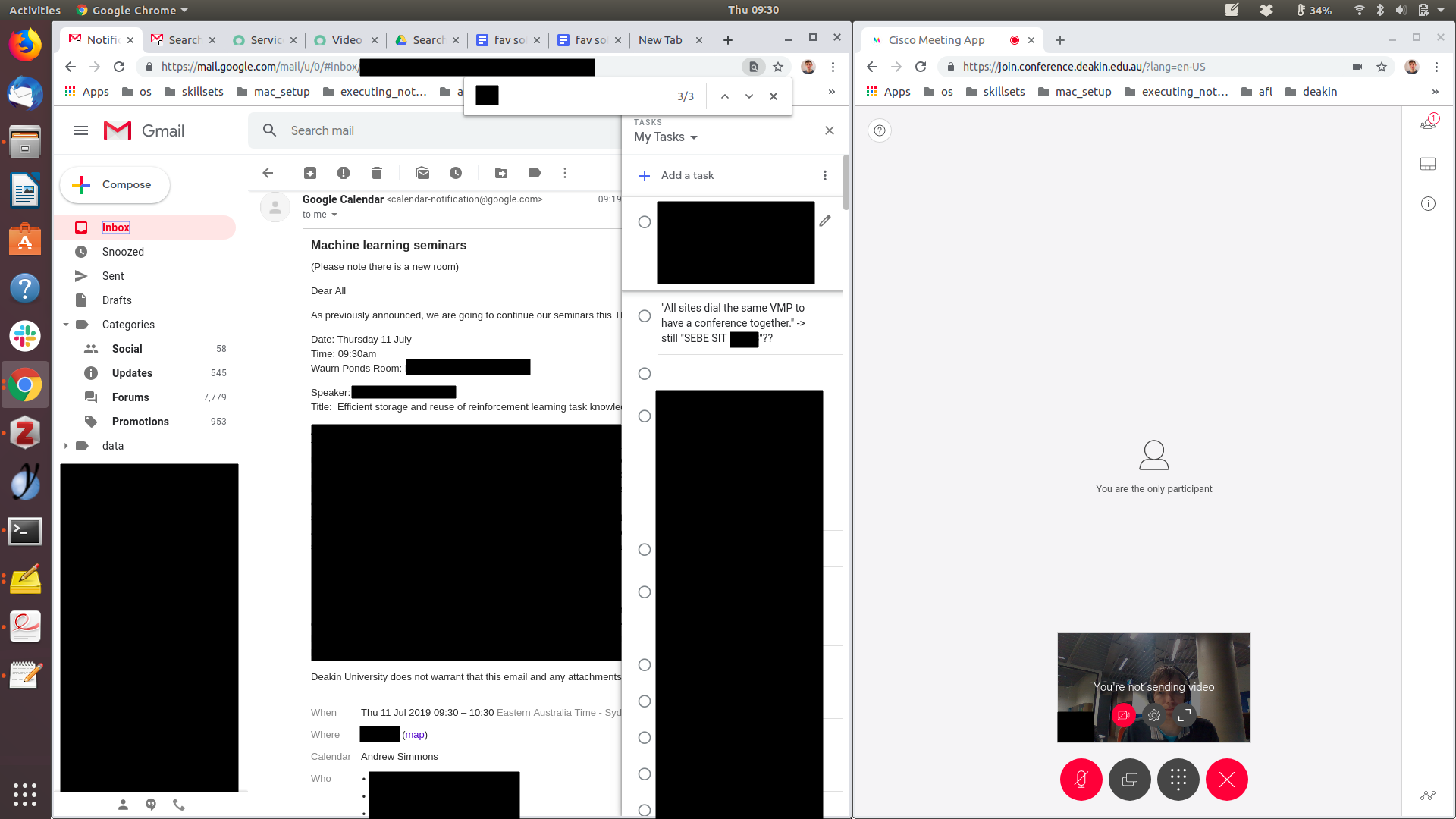Toggle video sending in self-view preview

pyautogui.click(x=1123, y=715)
